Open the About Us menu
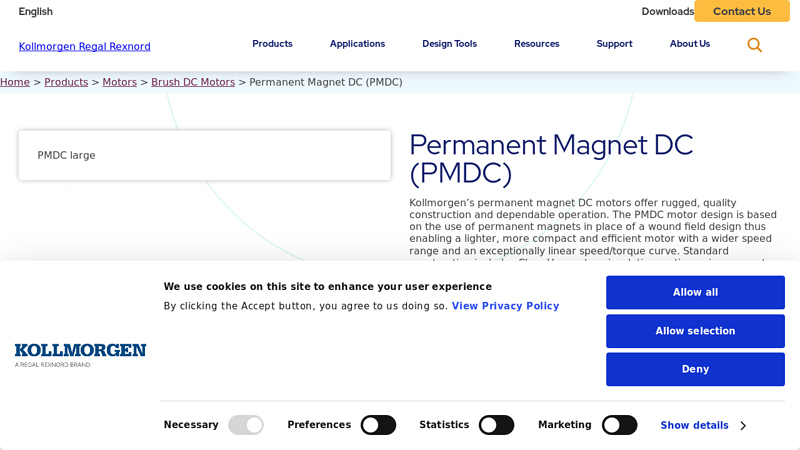This screenshot has width=800, height=450. 690,44
